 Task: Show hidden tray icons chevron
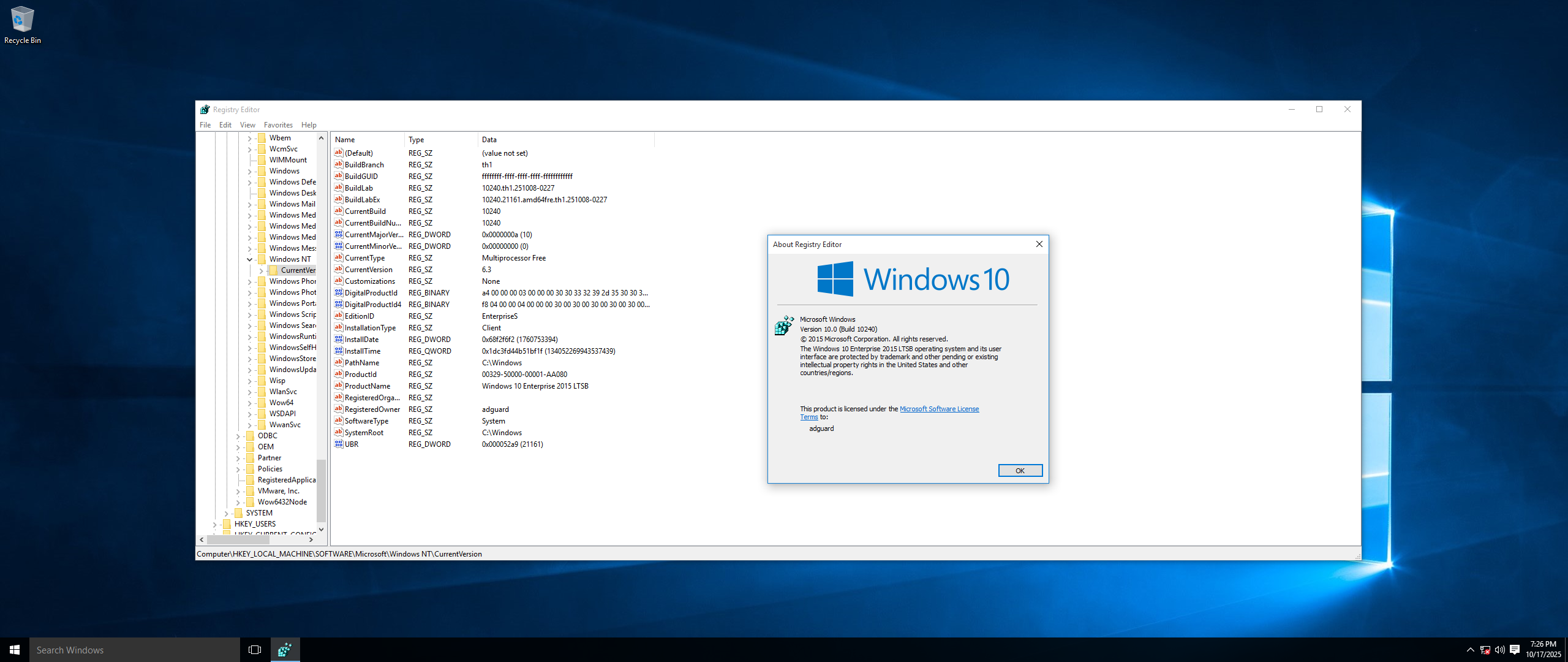point(1470,650)
